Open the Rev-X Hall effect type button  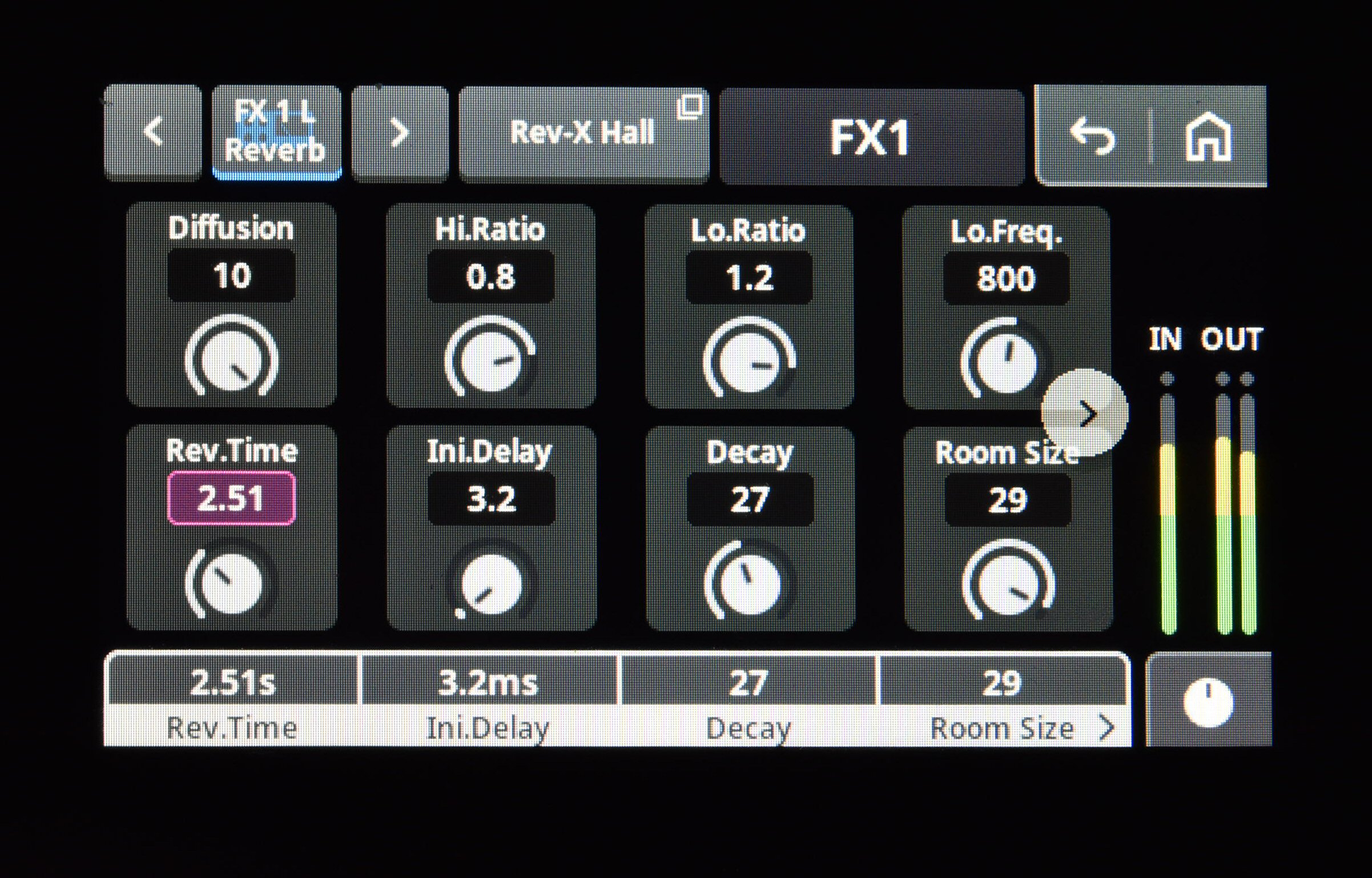(582, 134)
